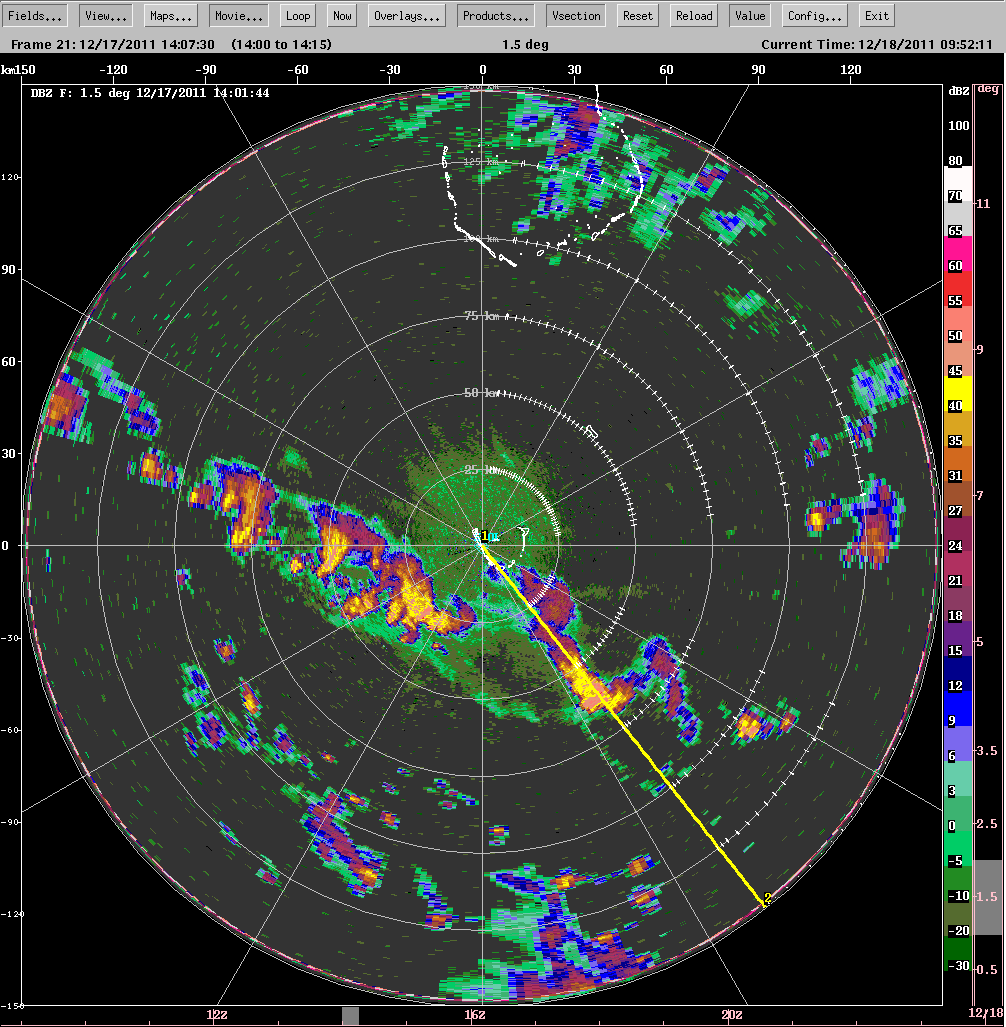1006x1027 pixels.
Task: Toggle animation looping with Loop
Action: [297, 15]
